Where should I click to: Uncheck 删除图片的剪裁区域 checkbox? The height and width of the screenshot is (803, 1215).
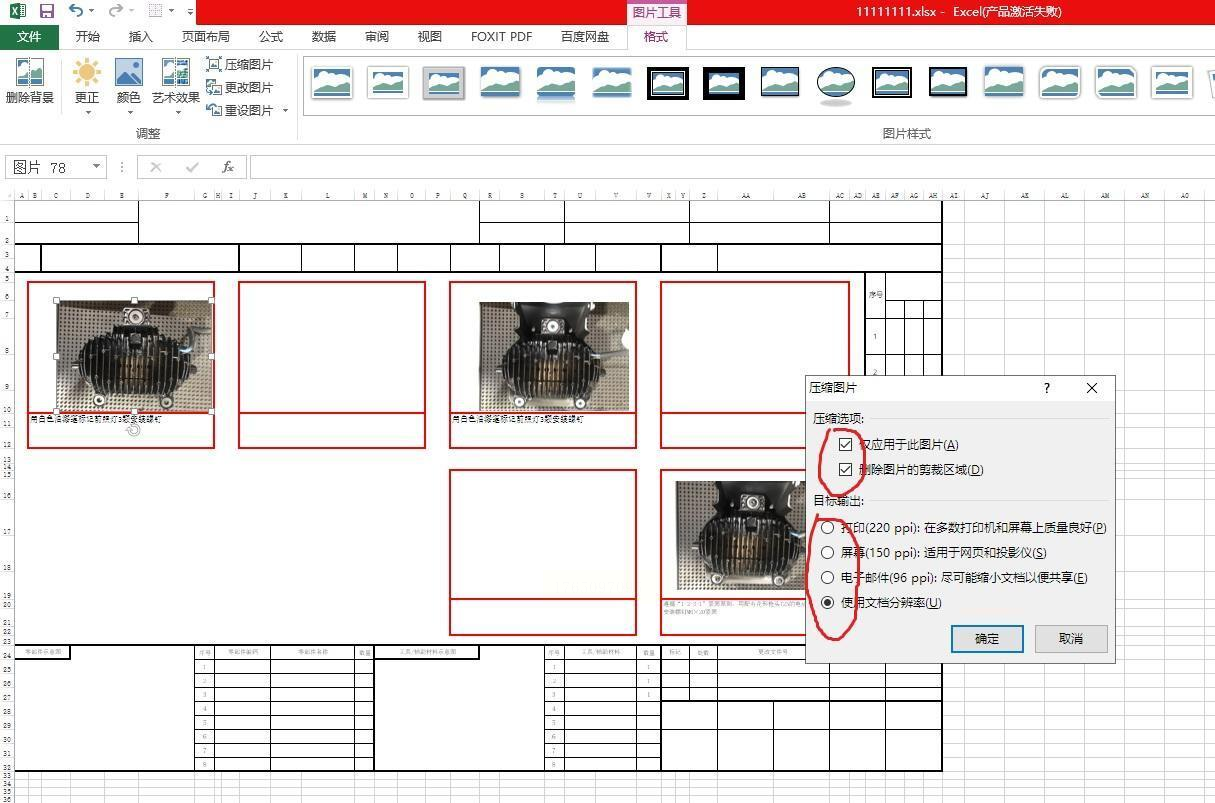pyautogui.click(x=846, y=469)
